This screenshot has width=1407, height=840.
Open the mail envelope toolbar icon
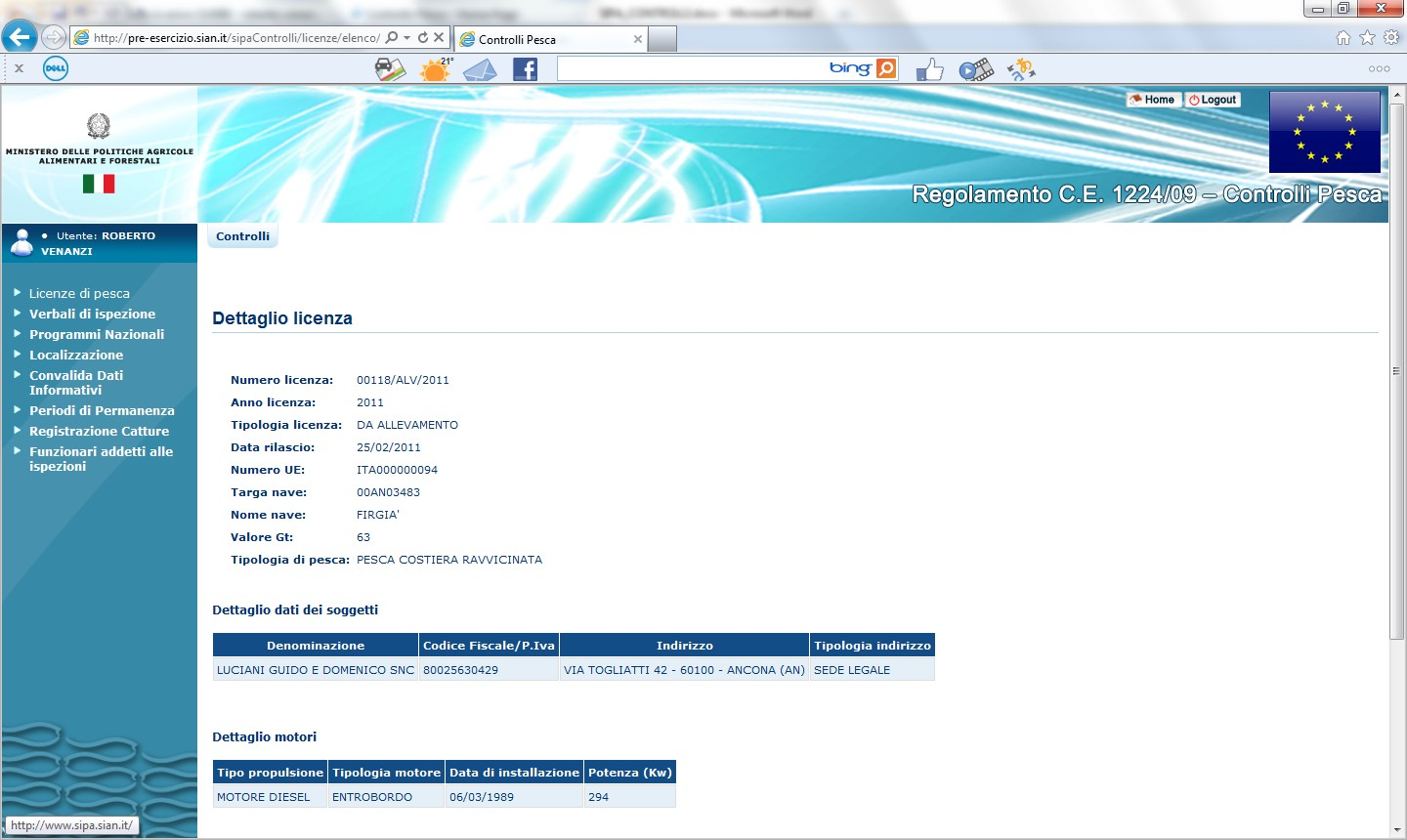coord(480,69)
